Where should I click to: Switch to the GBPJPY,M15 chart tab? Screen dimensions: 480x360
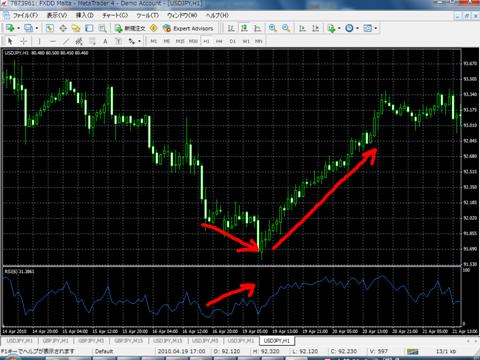[129, 341]
